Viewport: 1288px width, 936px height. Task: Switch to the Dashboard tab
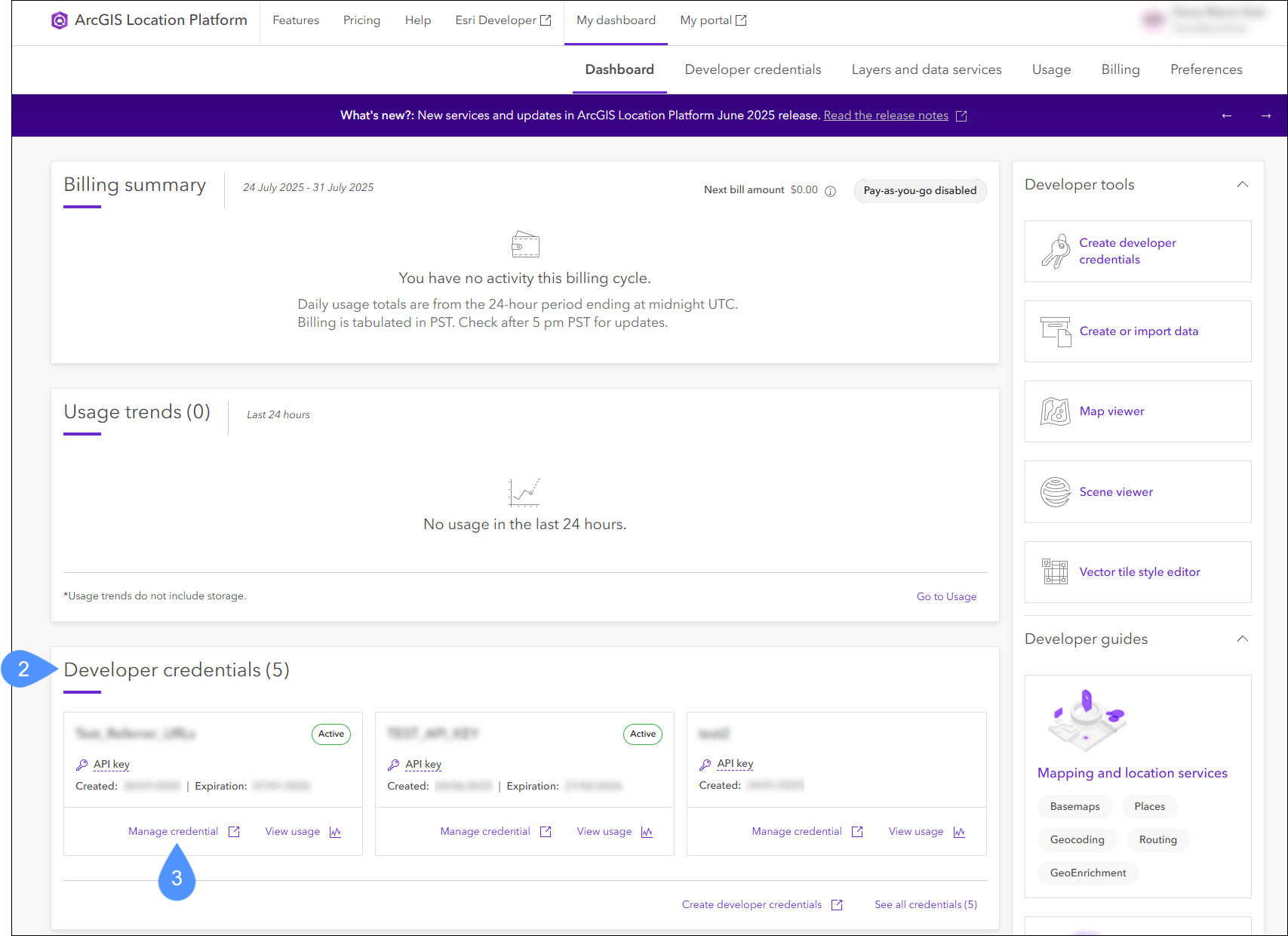(619, 69)
